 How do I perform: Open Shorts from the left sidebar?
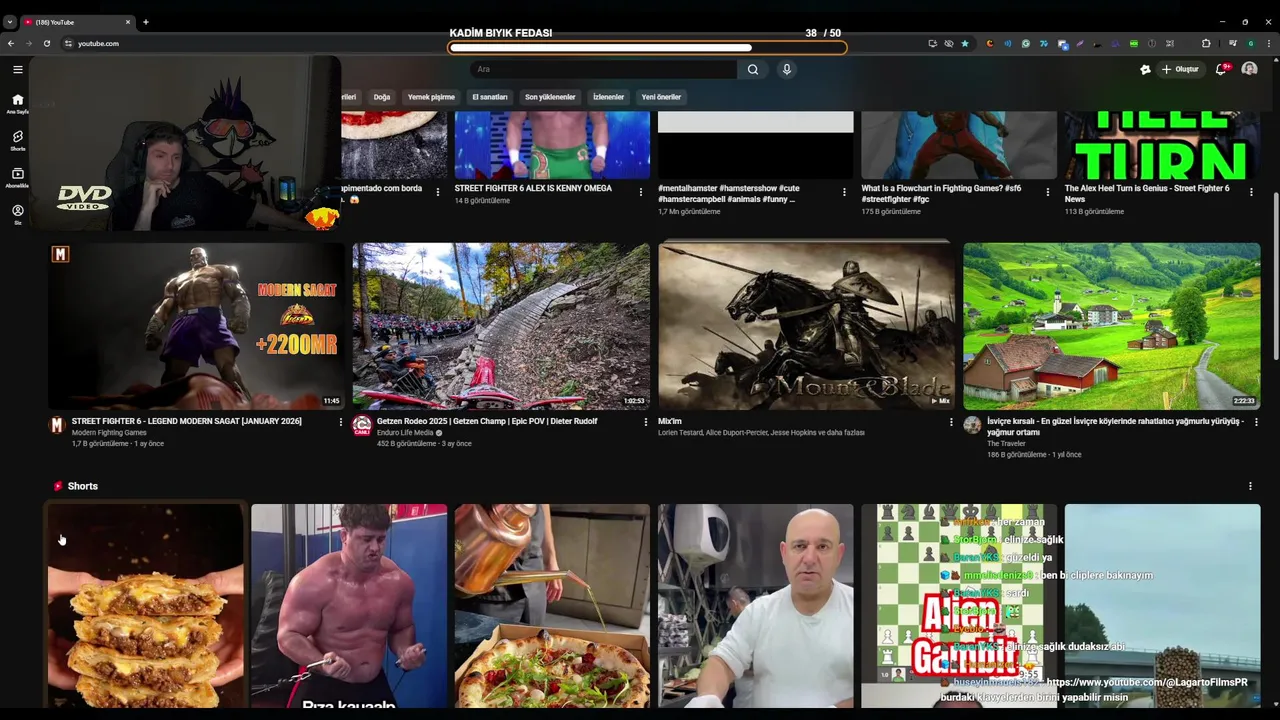[17, 140]
